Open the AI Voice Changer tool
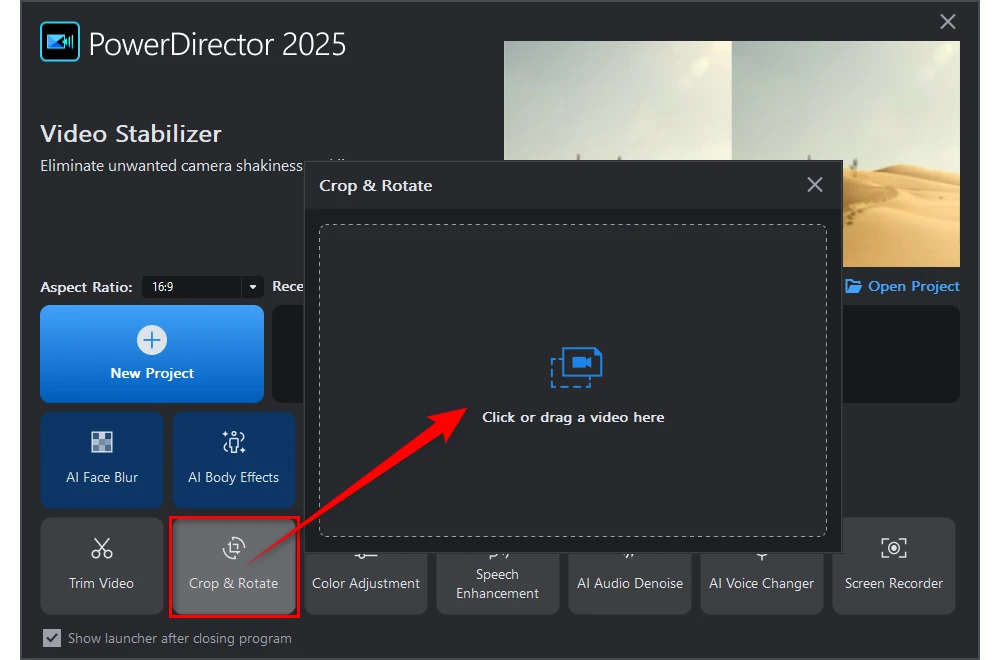The image size is (1000, 660). (761, 583)
